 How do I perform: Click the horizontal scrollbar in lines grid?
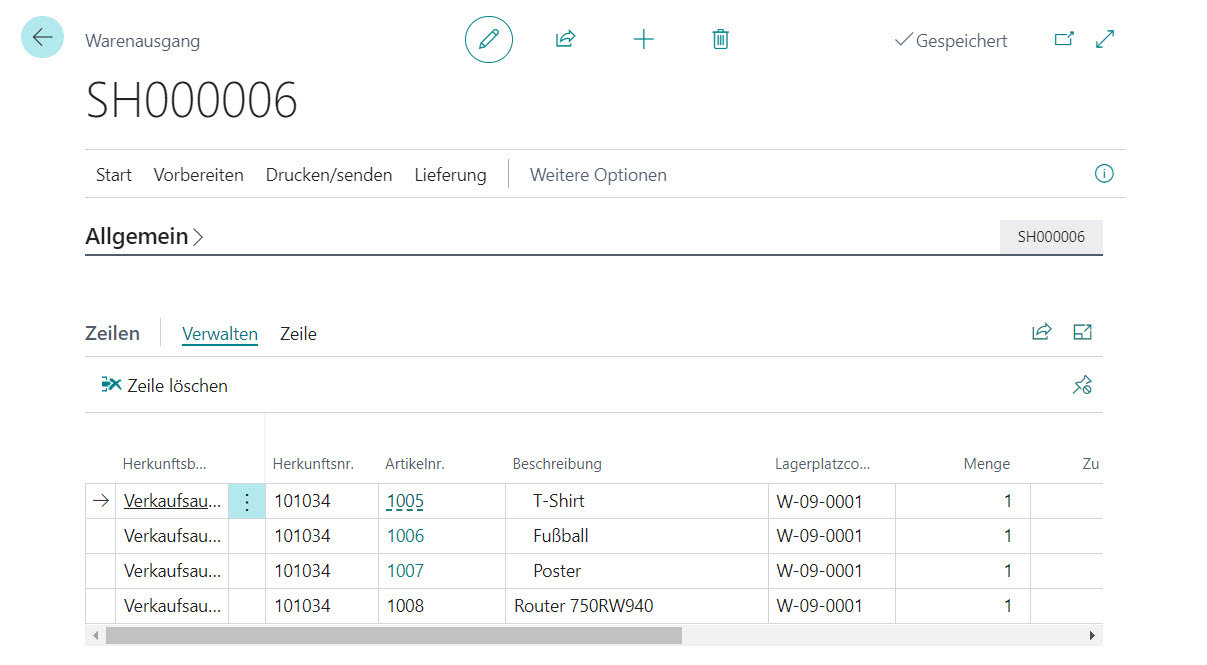coord(393,636)
